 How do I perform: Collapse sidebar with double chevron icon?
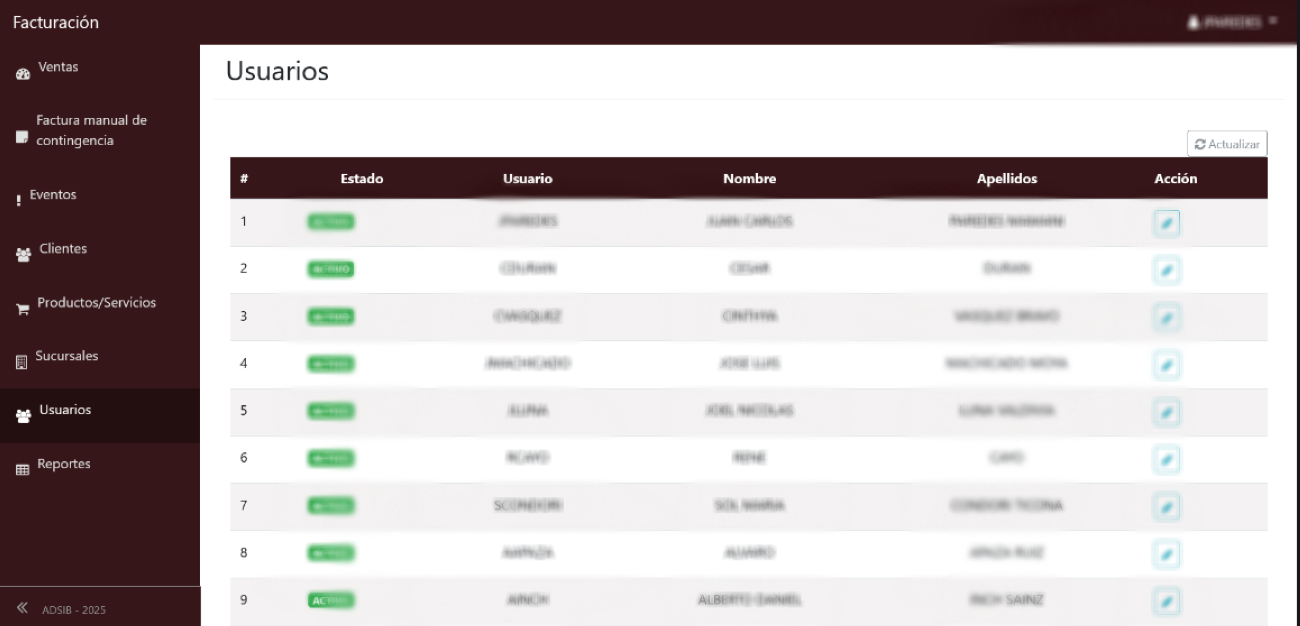pyautogui.click(x=22, y=608)
